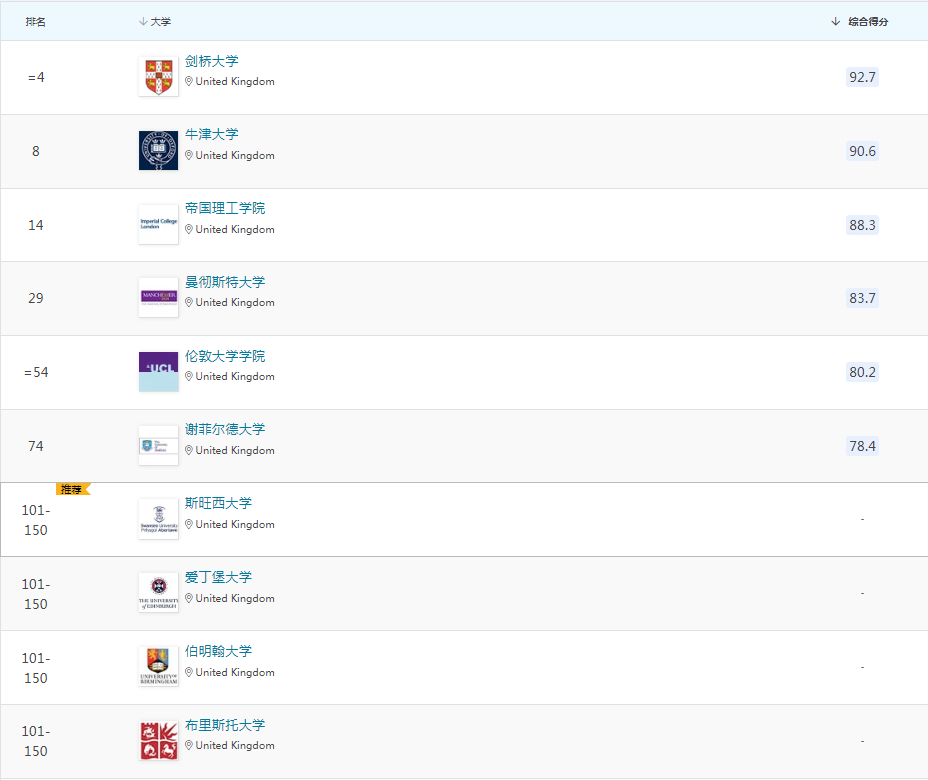Image resolution: width=928 pixels, height=780 pixels.
Task: Open the Imperial College London logo
Action: 158,225
